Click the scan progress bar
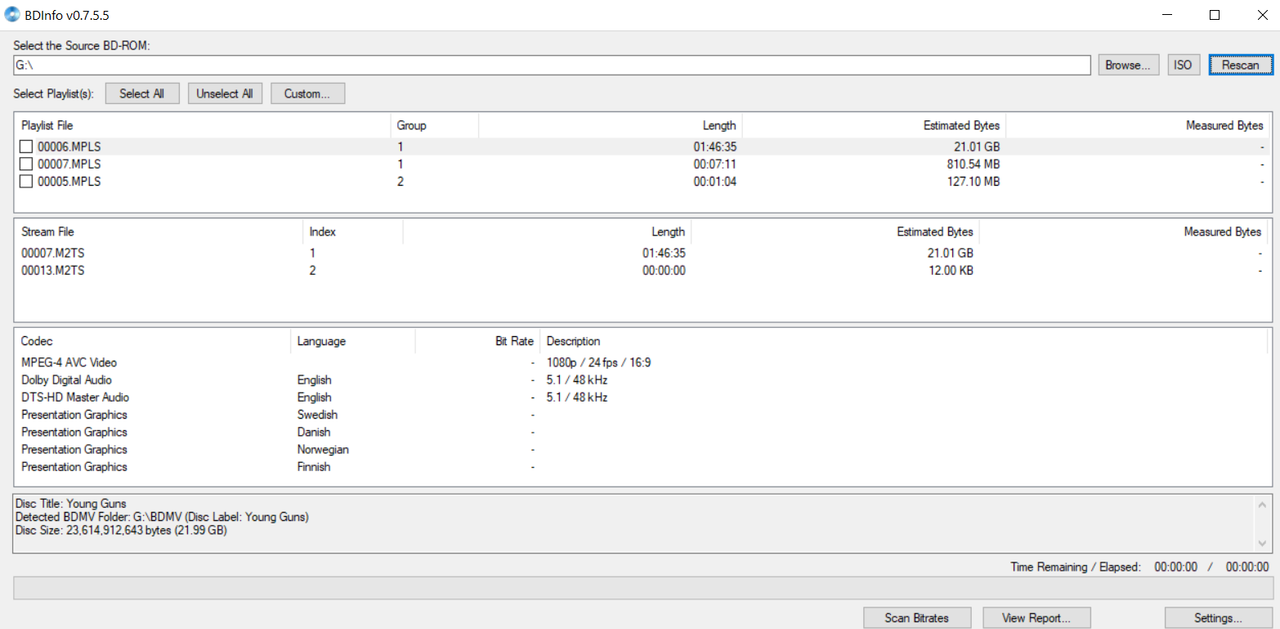This screenshot has width=1280, height=629. click(x=643, y=588)
